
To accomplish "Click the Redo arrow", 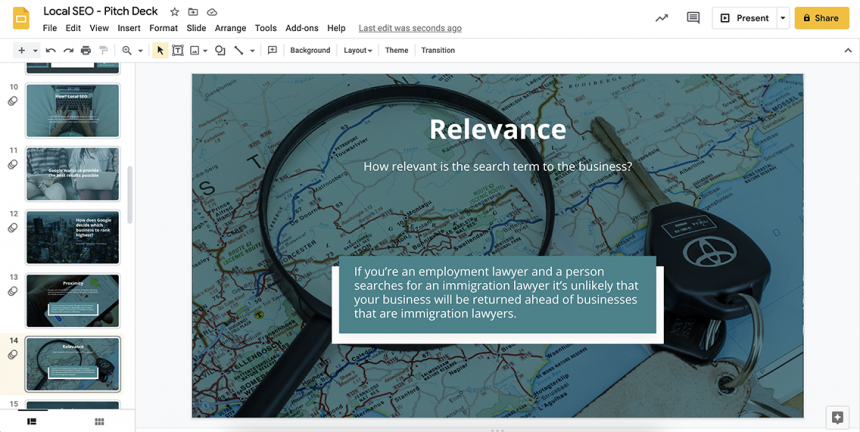I will click(68, 50).
